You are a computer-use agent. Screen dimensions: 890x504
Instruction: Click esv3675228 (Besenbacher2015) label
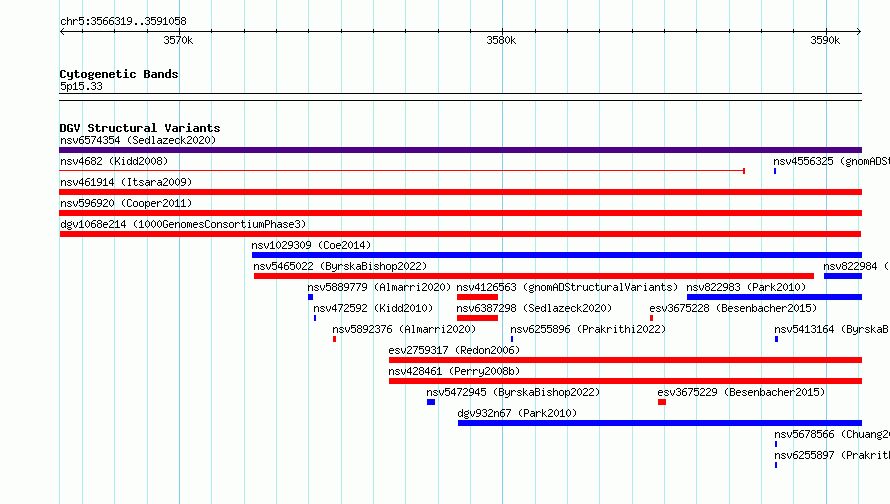click(733, 308)
